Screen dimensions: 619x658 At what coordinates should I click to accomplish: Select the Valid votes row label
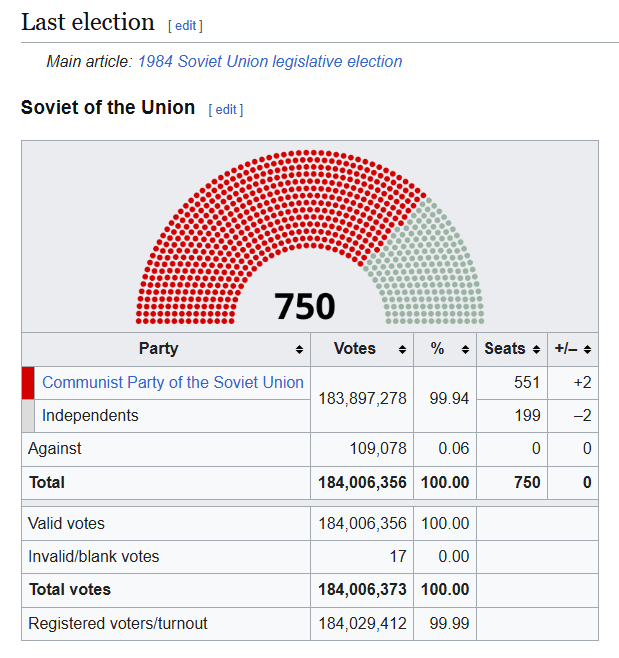click(x=66, y=524)
